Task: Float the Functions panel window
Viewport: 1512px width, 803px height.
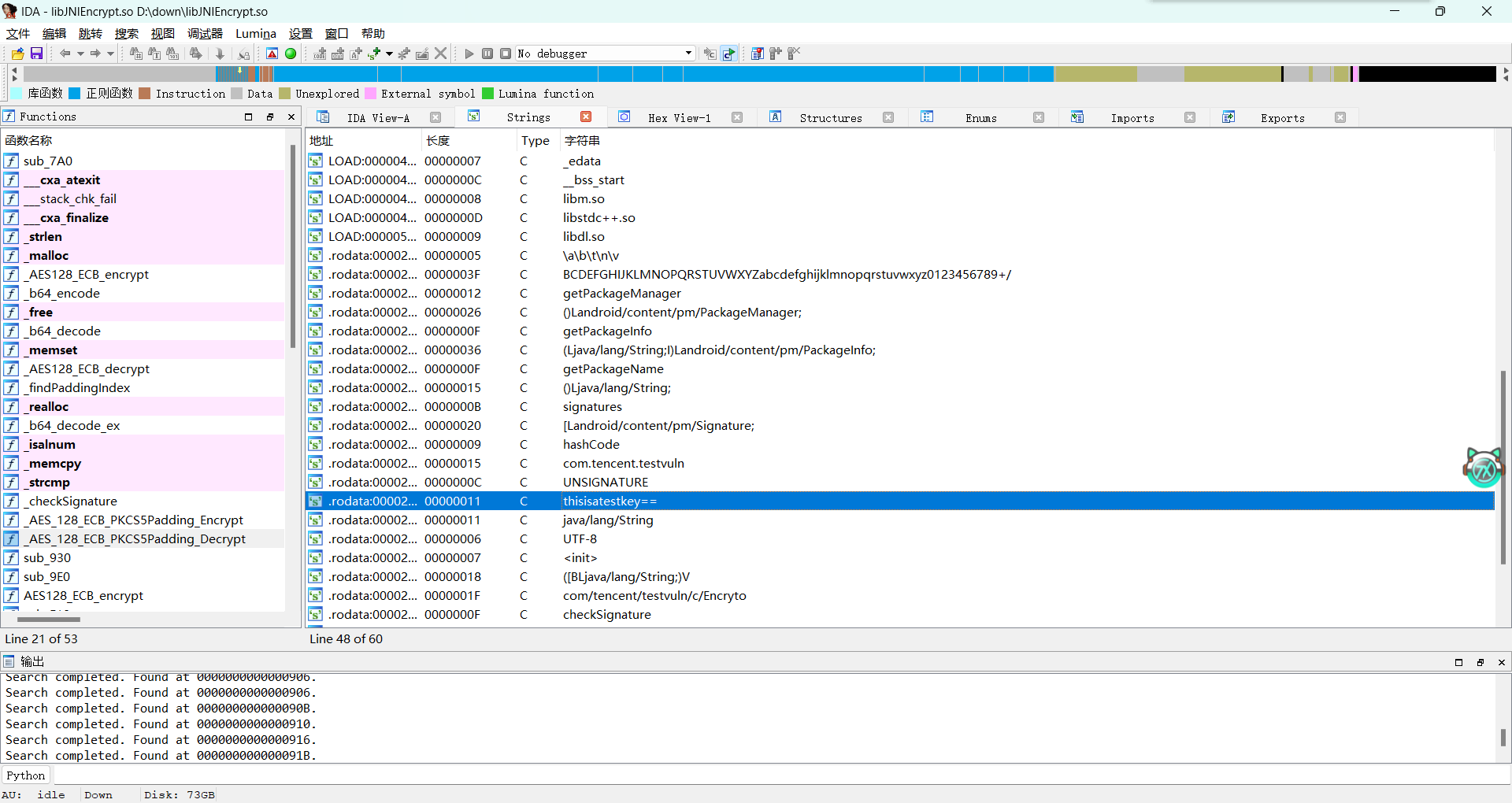Action: pyautogui.click(x=270, y=117)
